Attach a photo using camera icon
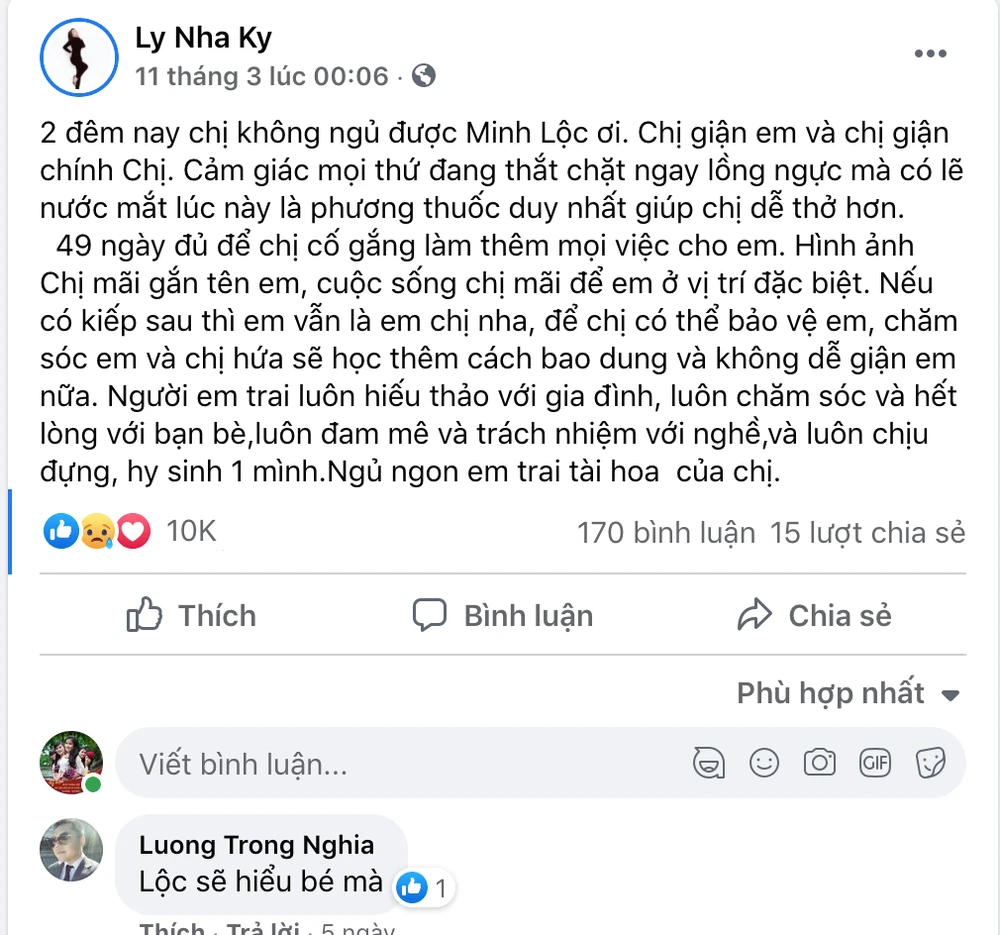Image resolution: width=1000 pixels, height=935 pixels. tap(820, 764)
